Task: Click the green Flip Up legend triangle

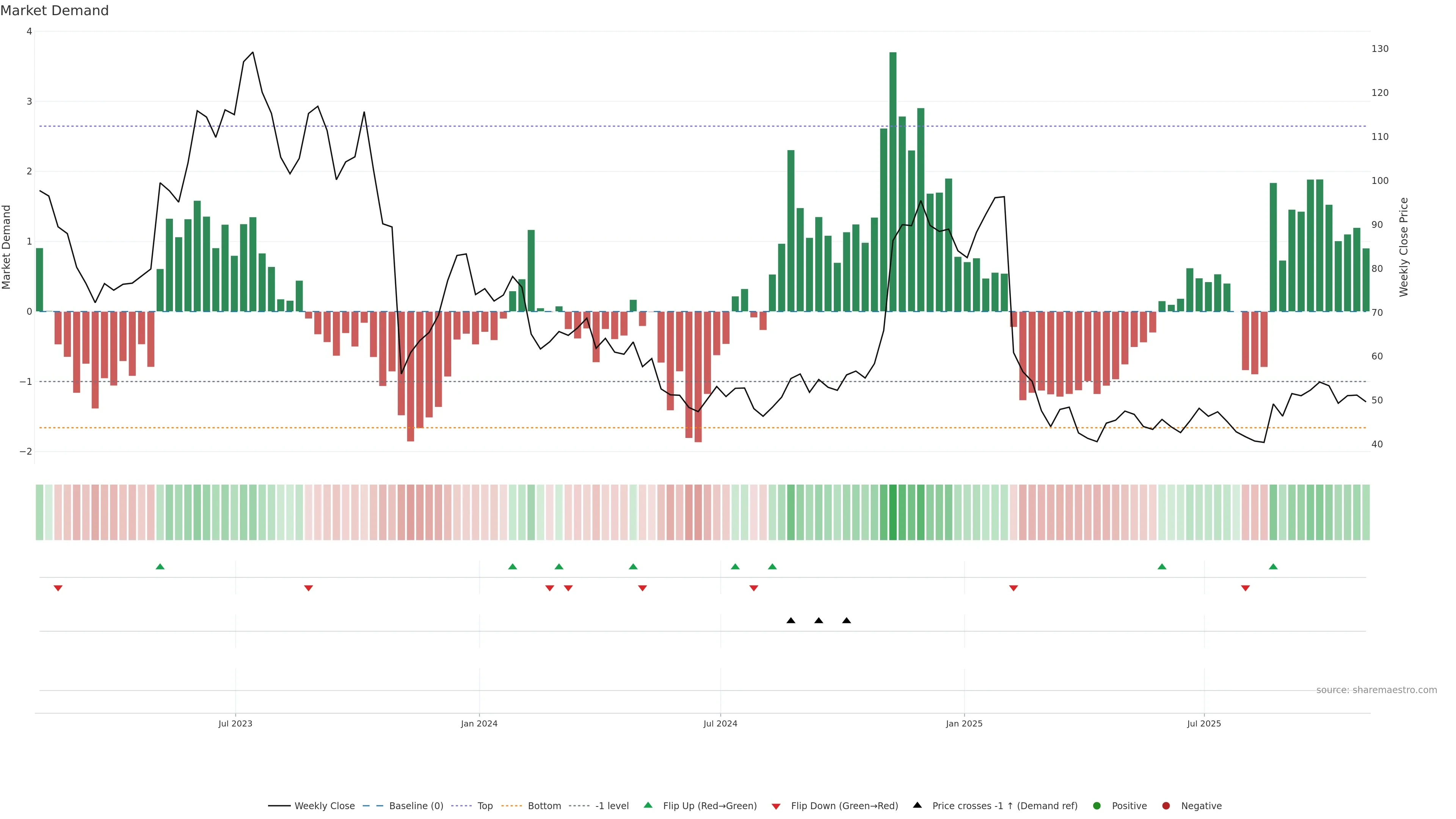Action: click(x=648, y=805)
